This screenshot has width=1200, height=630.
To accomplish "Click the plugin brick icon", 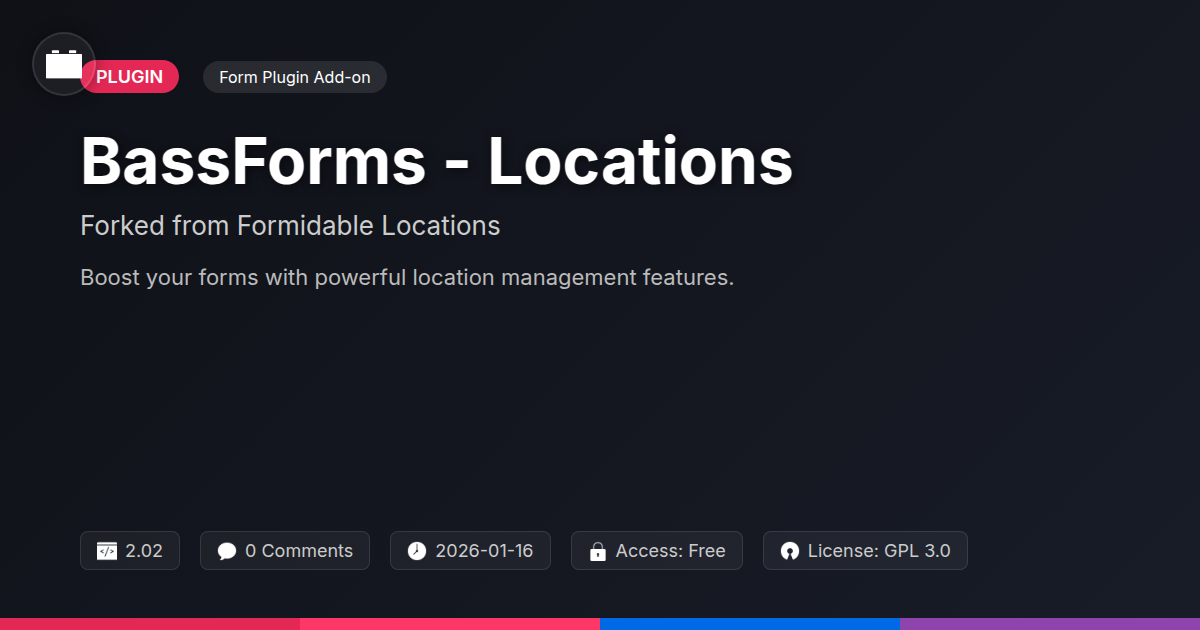I will (64, 64).
